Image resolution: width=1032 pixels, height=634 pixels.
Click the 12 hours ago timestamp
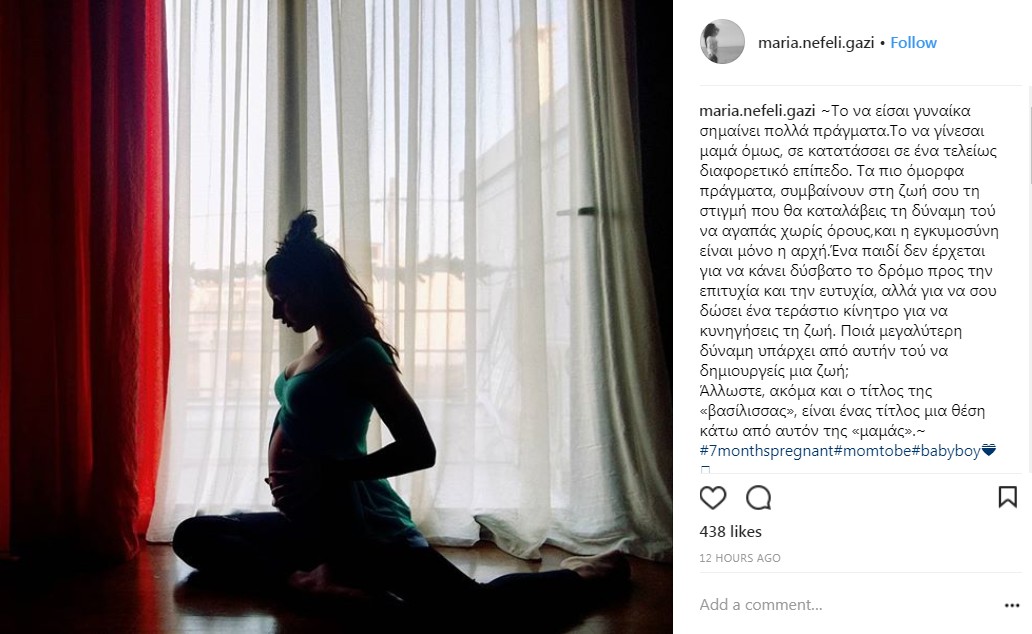[x=740, y=558]
